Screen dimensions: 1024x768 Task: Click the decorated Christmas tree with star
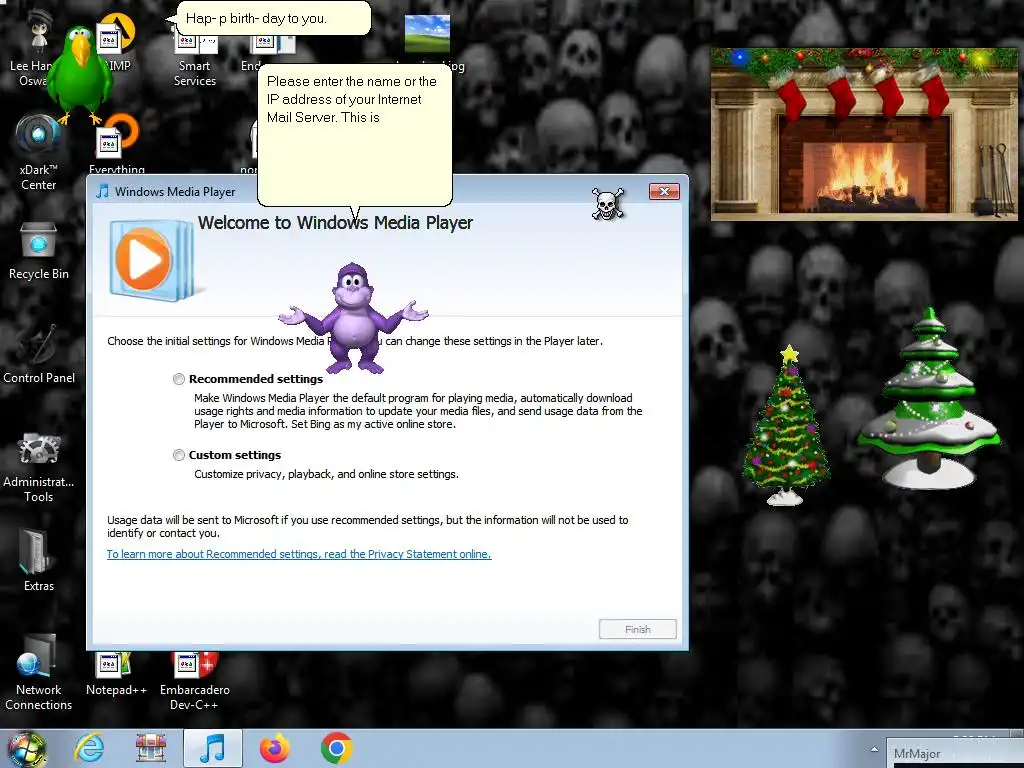click(x=786, y=425)
